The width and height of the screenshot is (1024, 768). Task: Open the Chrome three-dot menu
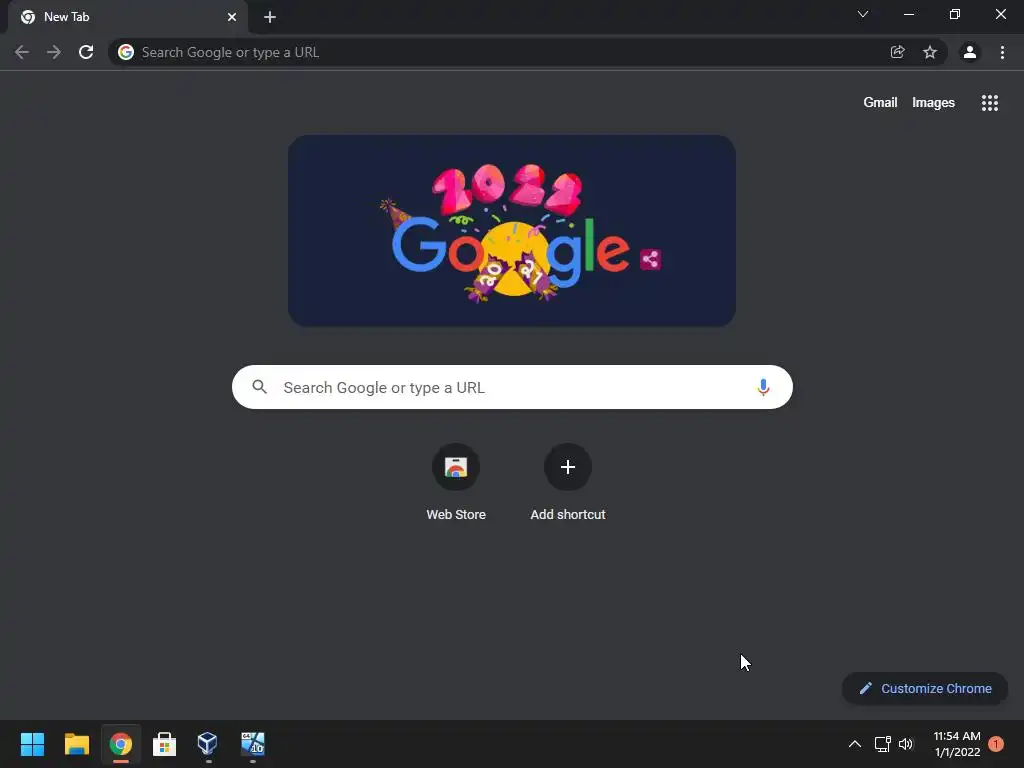(1002, 52)
